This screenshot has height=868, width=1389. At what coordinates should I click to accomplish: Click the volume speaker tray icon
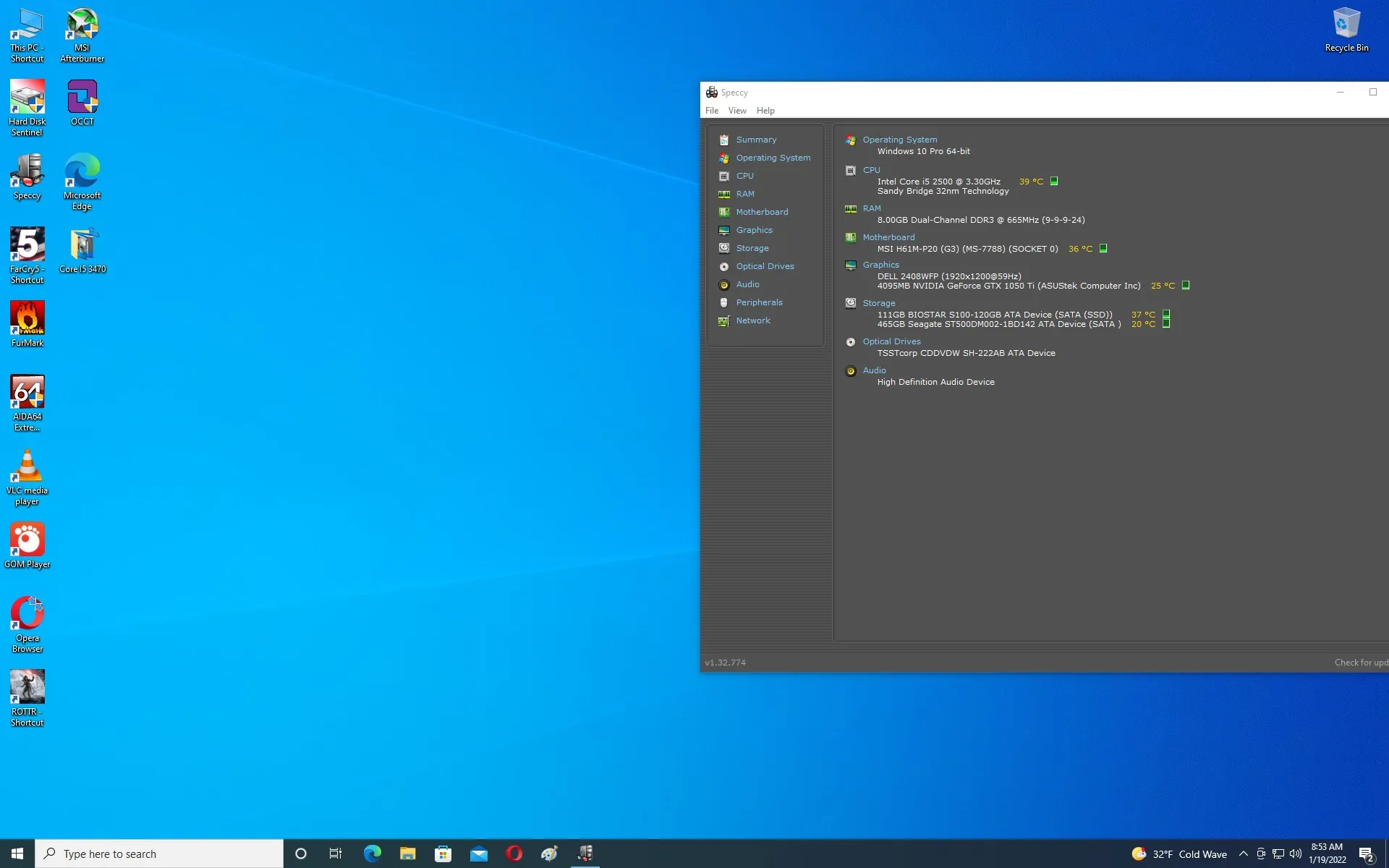(1296, 854)
